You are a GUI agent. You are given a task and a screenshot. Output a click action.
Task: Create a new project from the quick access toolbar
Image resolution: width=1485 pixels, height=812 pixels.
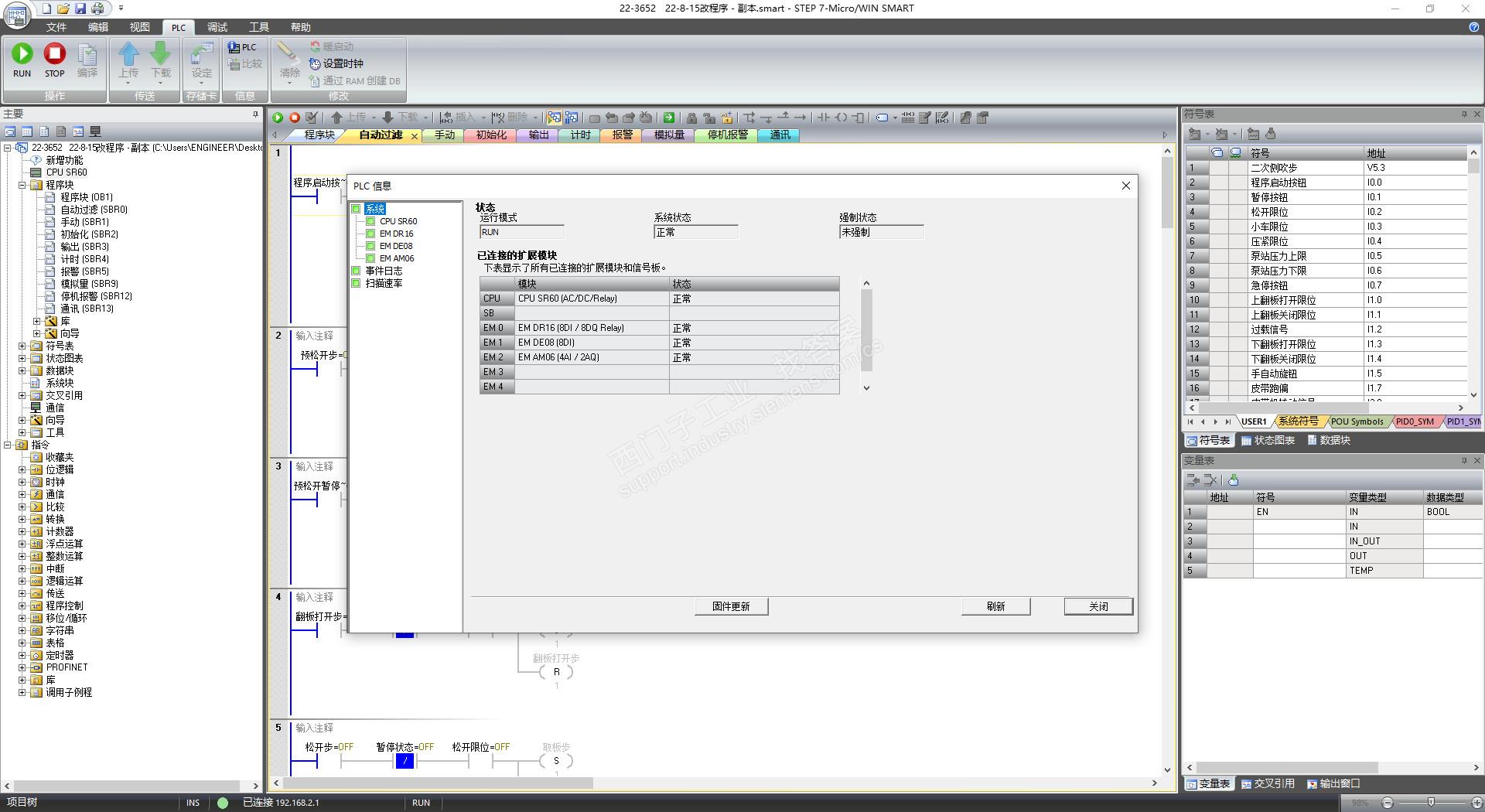click(46, 9)
